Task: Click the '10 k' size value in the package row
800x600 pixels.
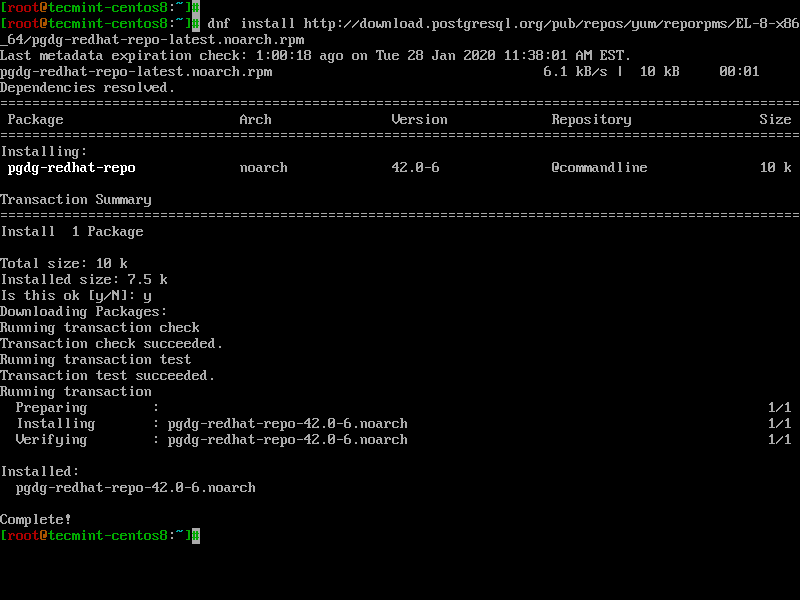Action: click(x=776, y=167)
